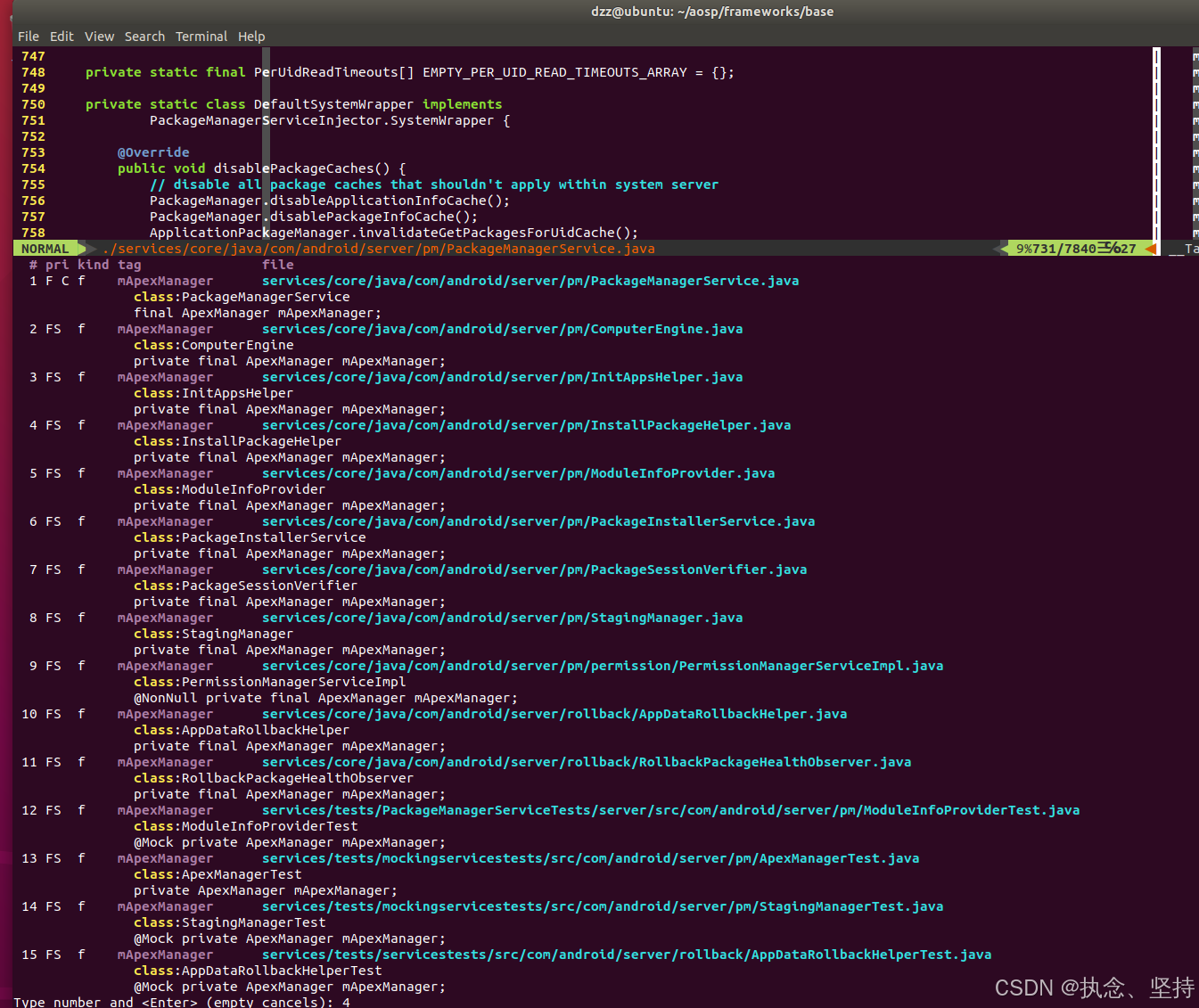Click the class:ApexManagerTest line

(x=218, y=874)
